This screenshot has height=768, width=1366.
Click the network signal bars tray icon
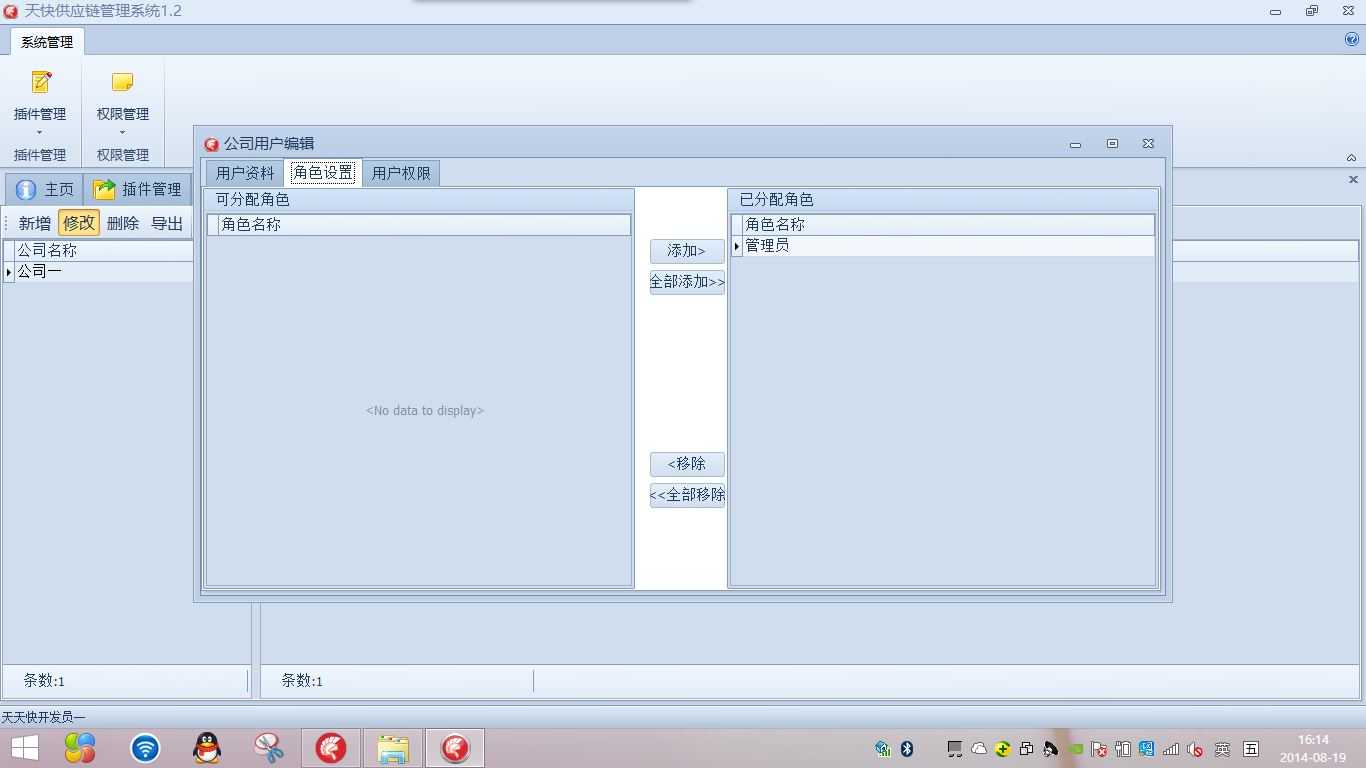[1171, 749]
